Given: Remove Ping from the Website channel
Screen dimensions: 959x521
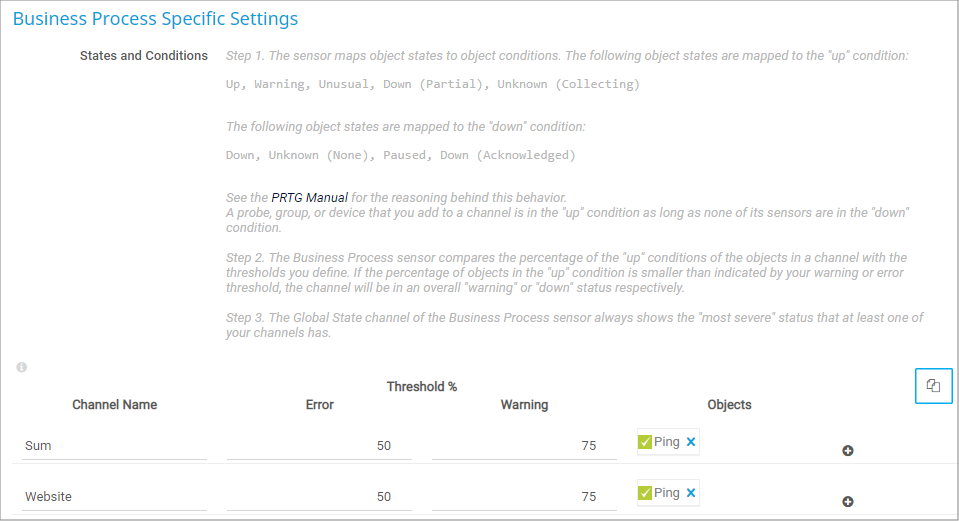Looking at the screenshot, I should coord(691,493).
